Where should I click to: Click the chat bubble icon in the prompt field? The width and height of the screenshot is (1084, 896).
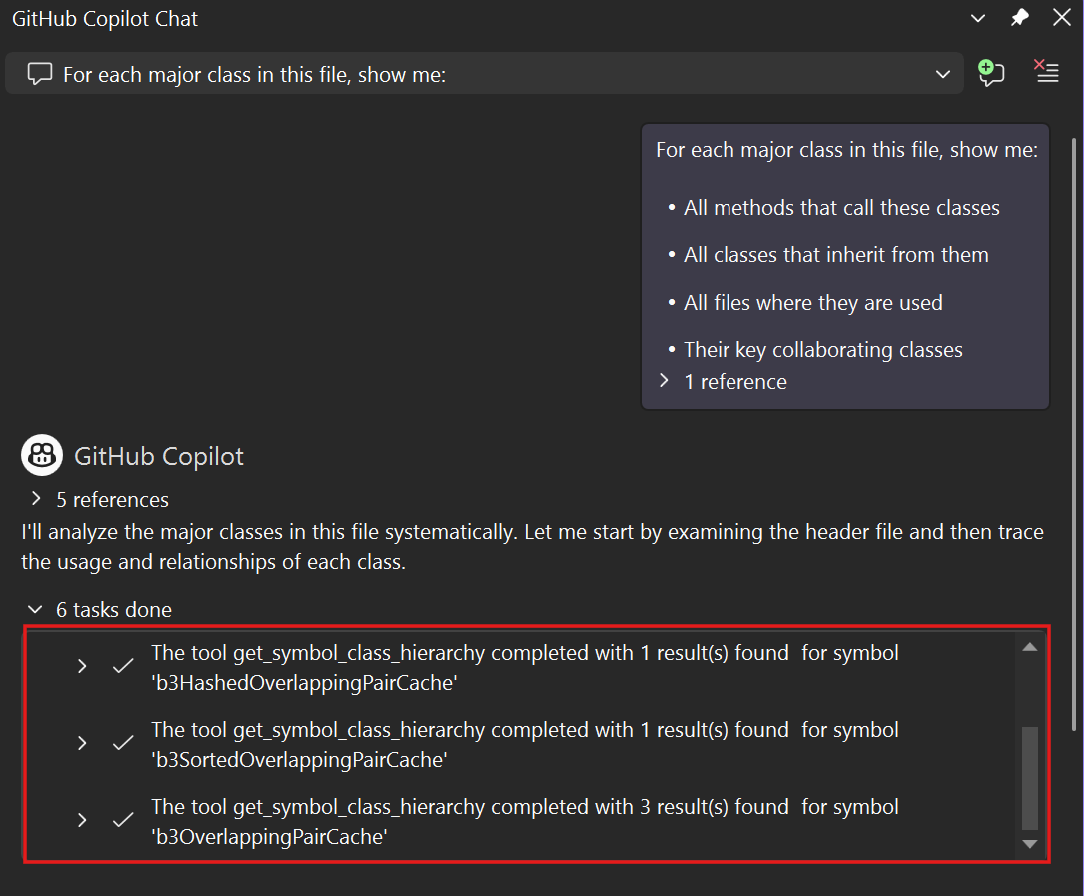[39, 73]
